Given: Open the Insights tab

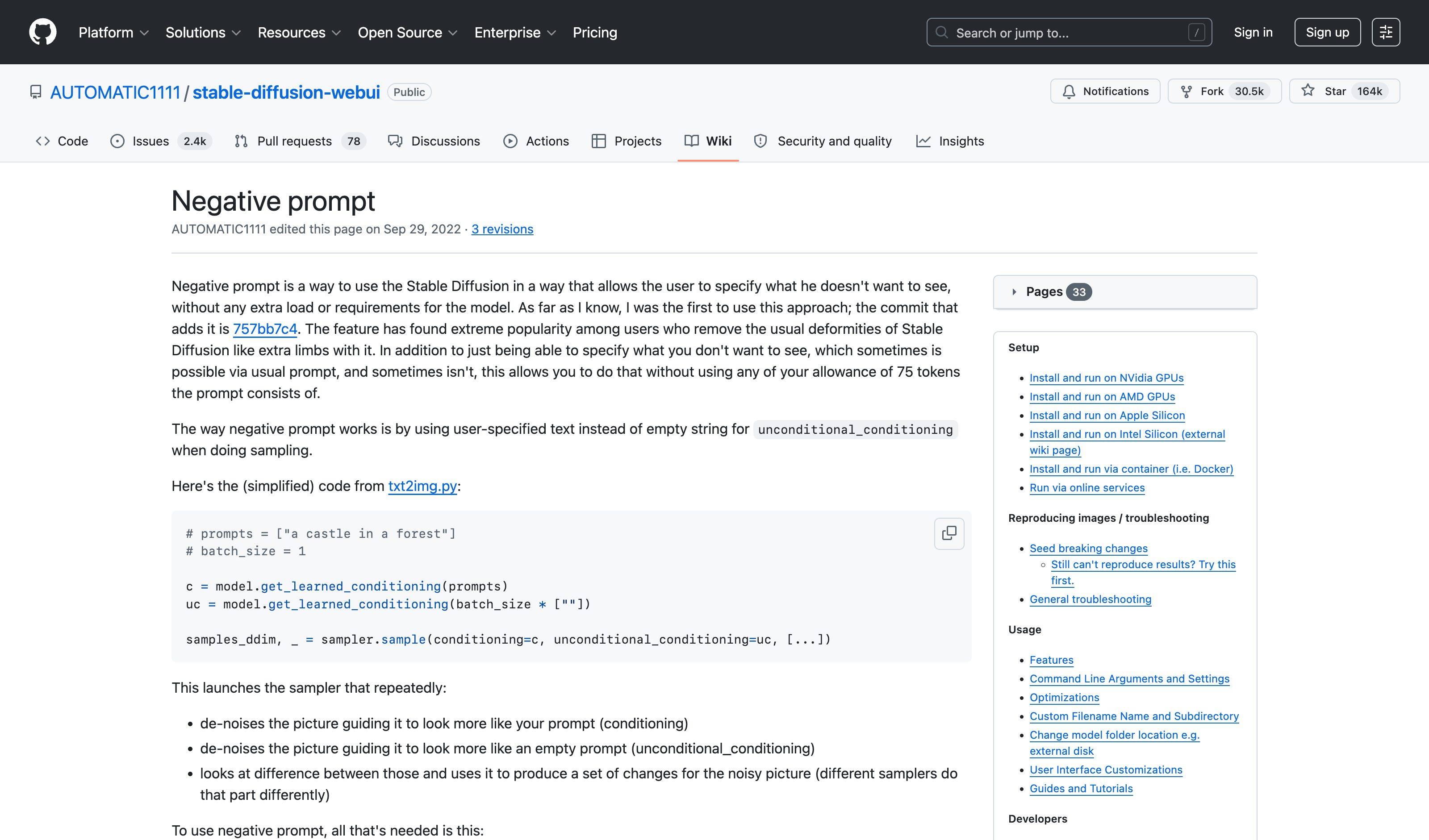Looking at the screenshot, I should pyautogui.click(x=950, y=141).
